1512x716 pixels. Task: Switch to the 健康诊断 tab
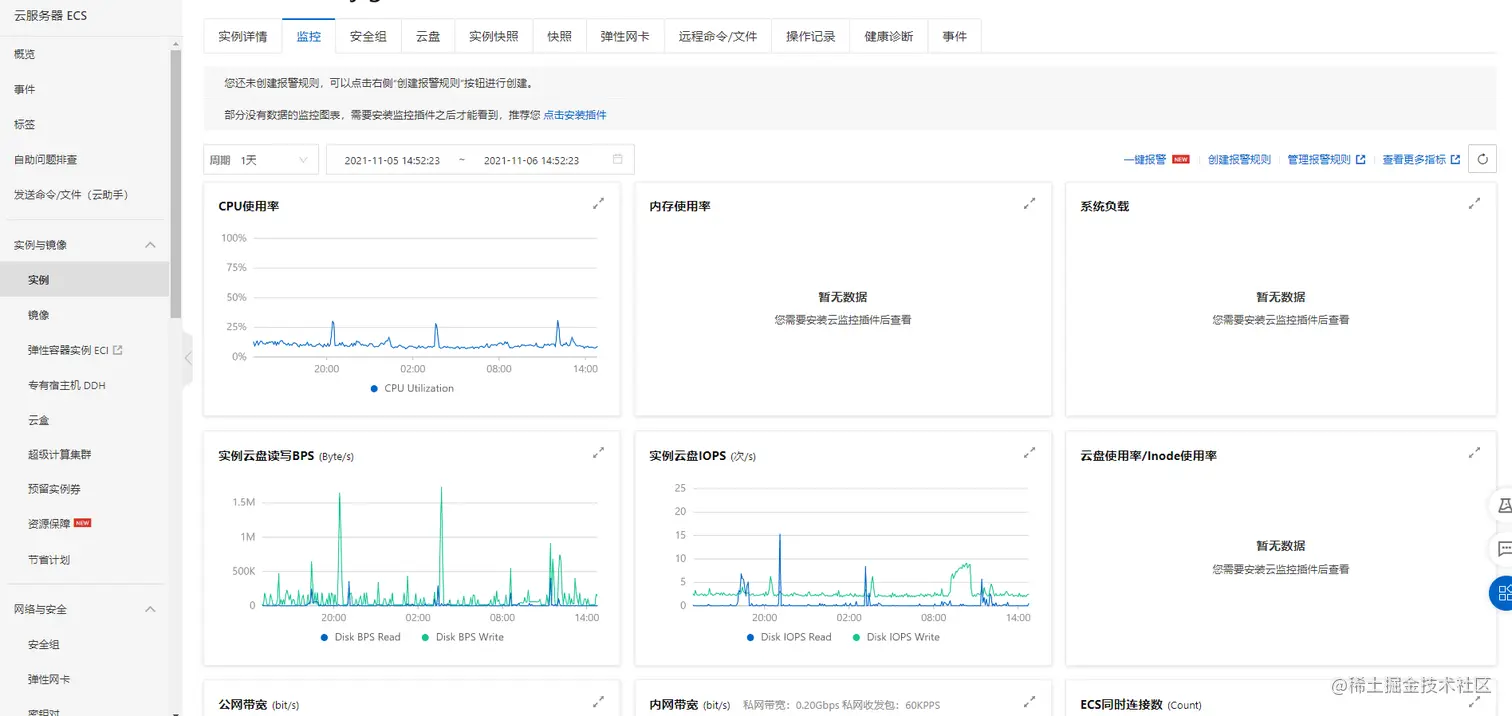coord(889,36)
